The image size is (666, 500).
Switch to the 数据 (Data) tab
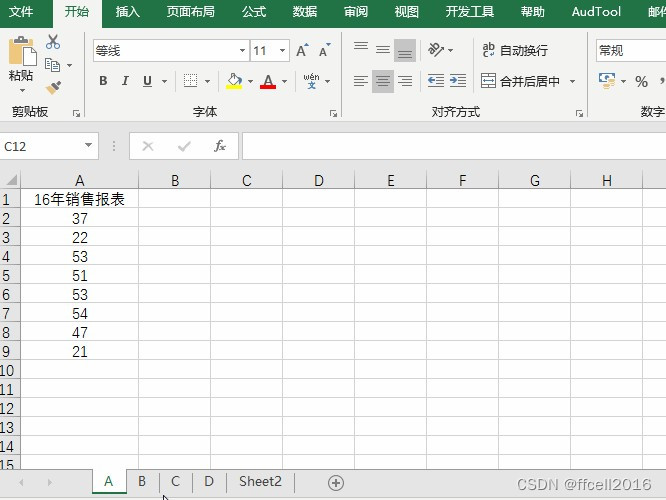coord(305,12)
